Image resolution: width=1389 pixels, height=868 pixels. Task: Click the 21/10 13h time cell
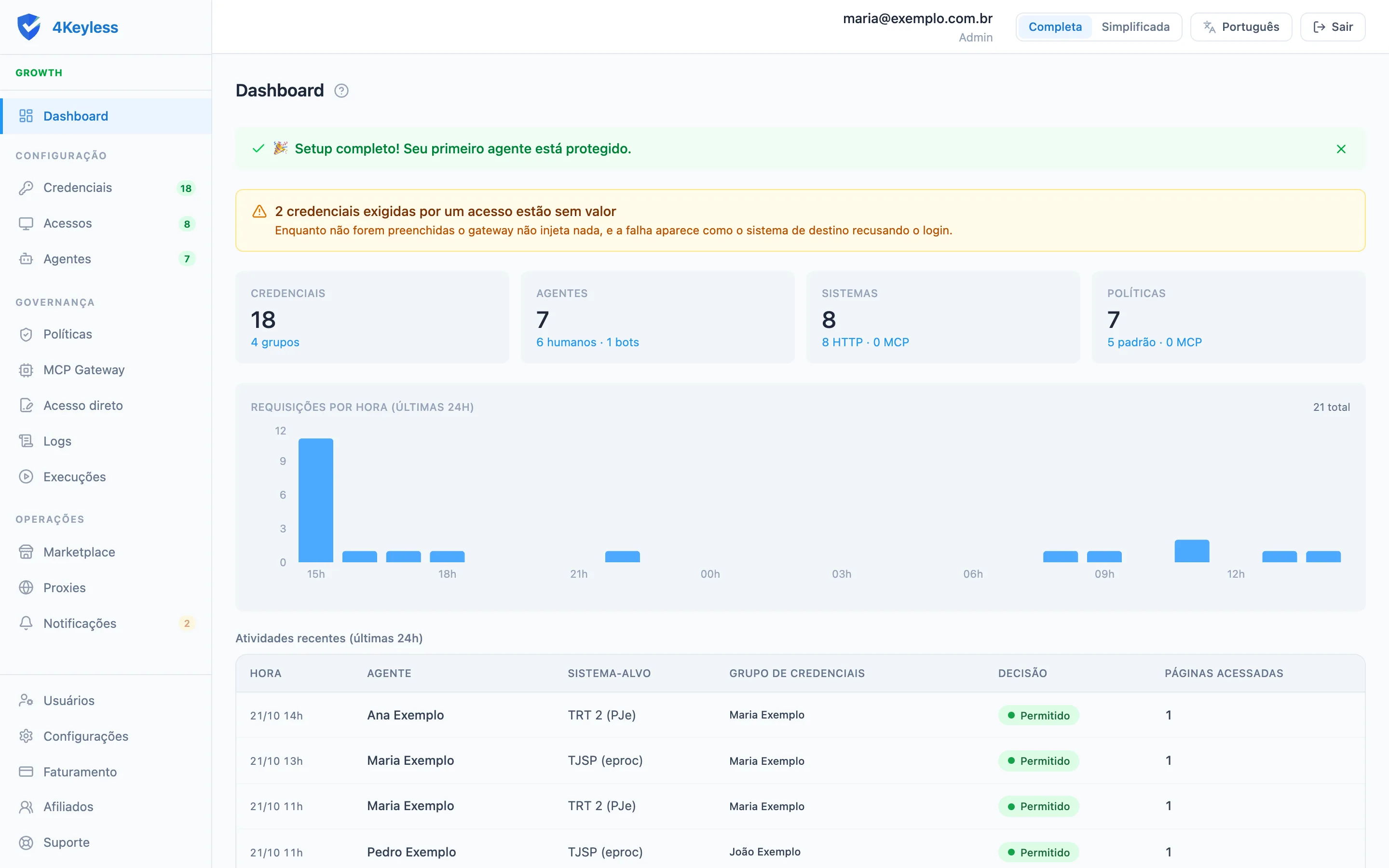click(x=276, y=760)
